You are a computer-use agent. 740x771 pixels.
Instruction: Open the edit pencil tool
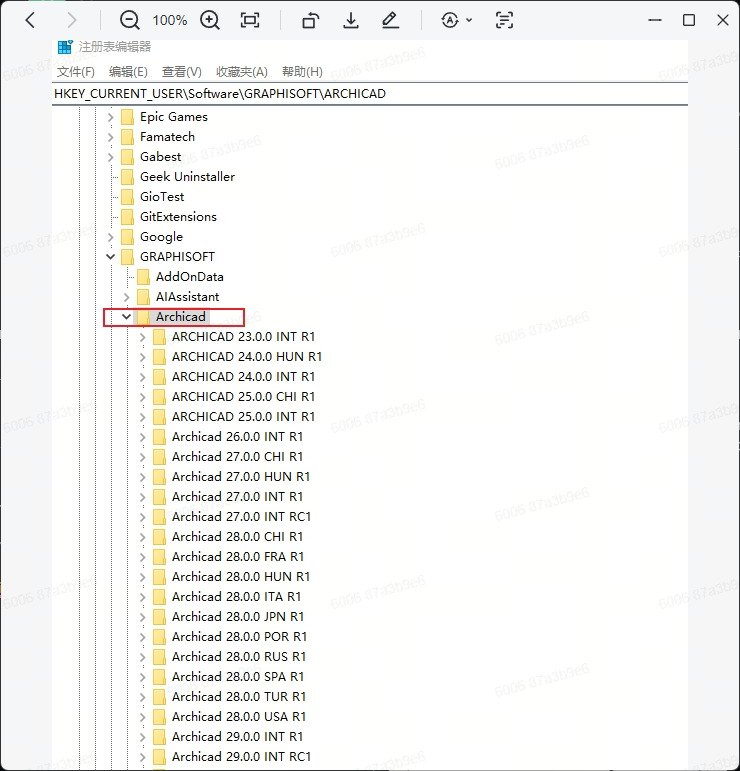click(390, 20)
